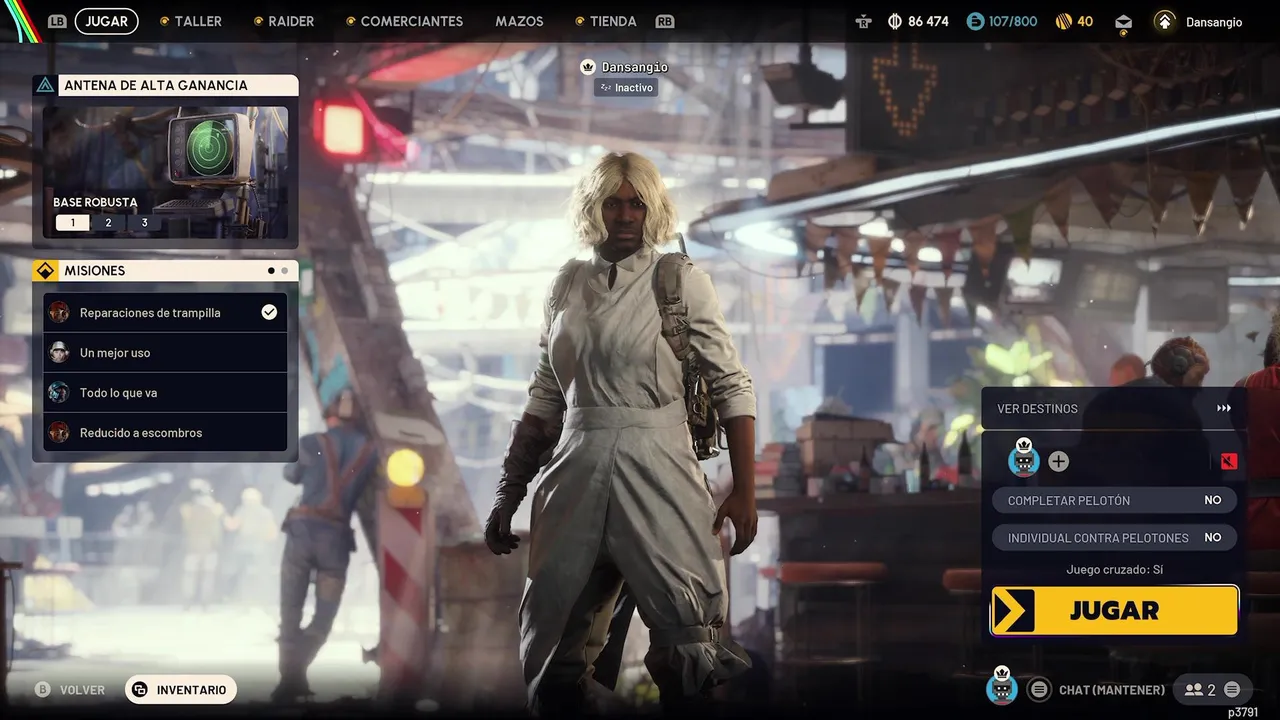Open mission Reducido a escombros
1280x720 pixels.
click(166, 432)
